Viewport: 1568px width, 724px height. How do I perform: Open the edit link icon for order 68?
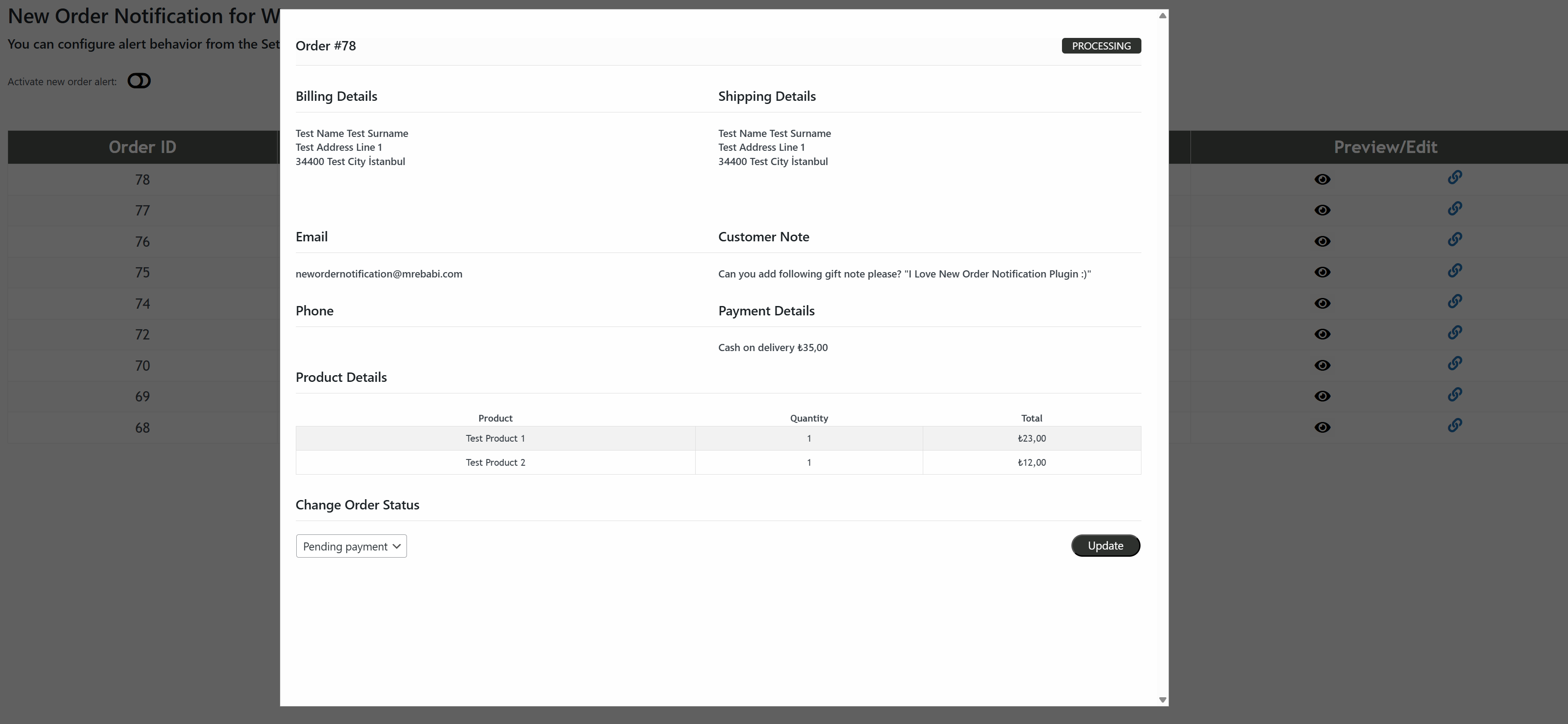pyautogui.click(x=1456, y=425)
